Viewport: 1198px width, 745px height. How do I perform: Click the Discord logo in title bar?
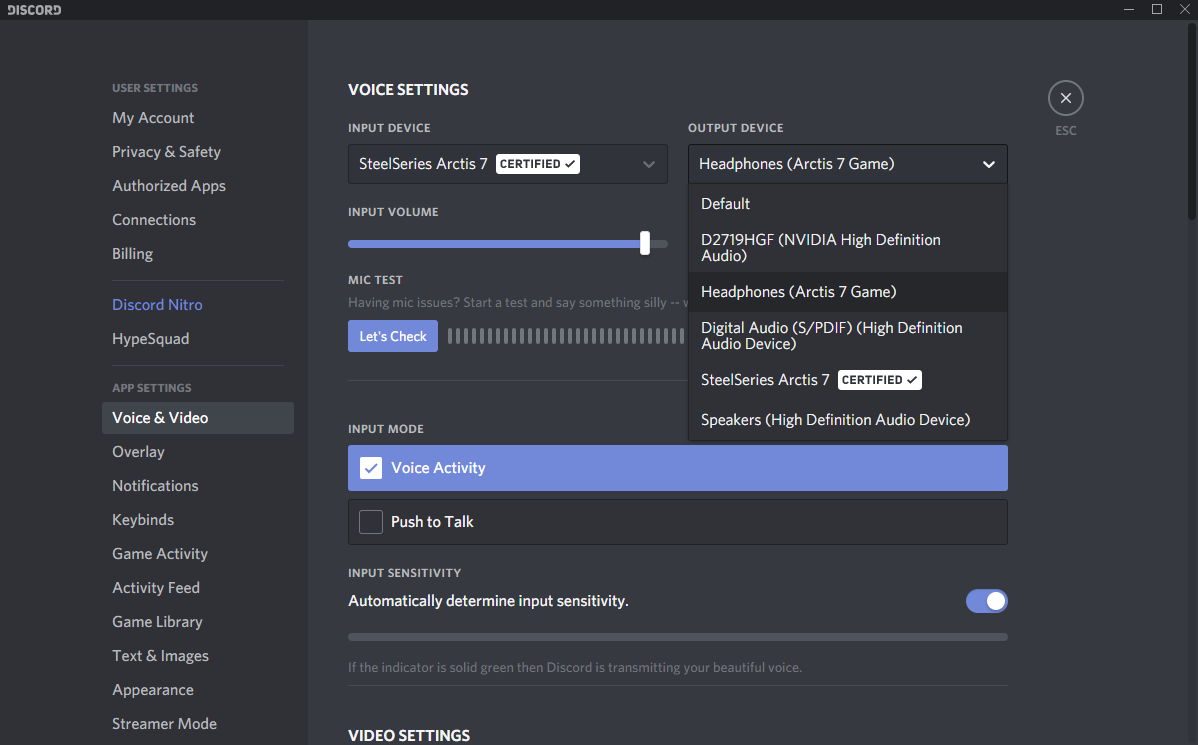click(34, 10)
